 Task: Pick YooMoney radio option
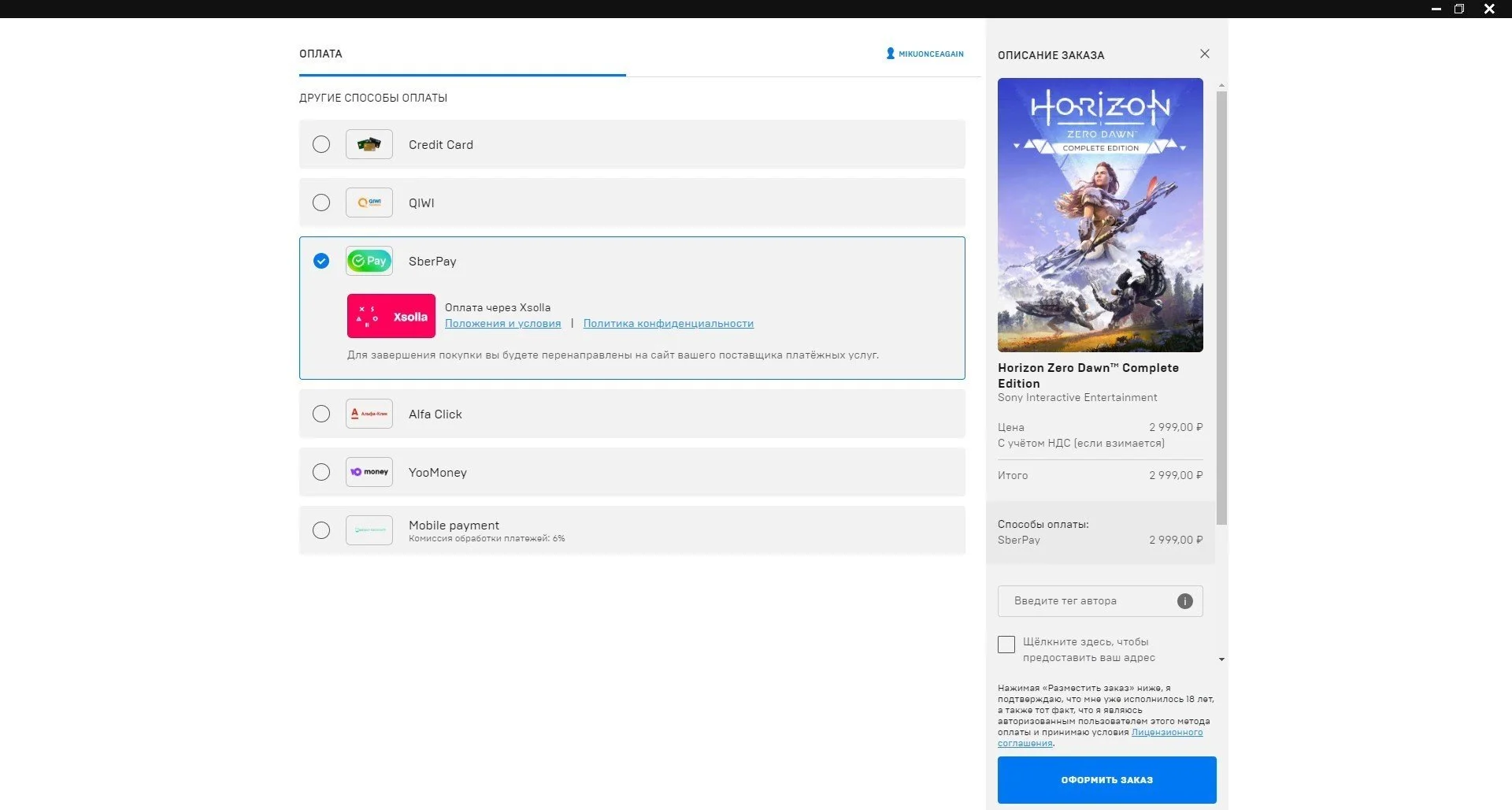point(321,472)
